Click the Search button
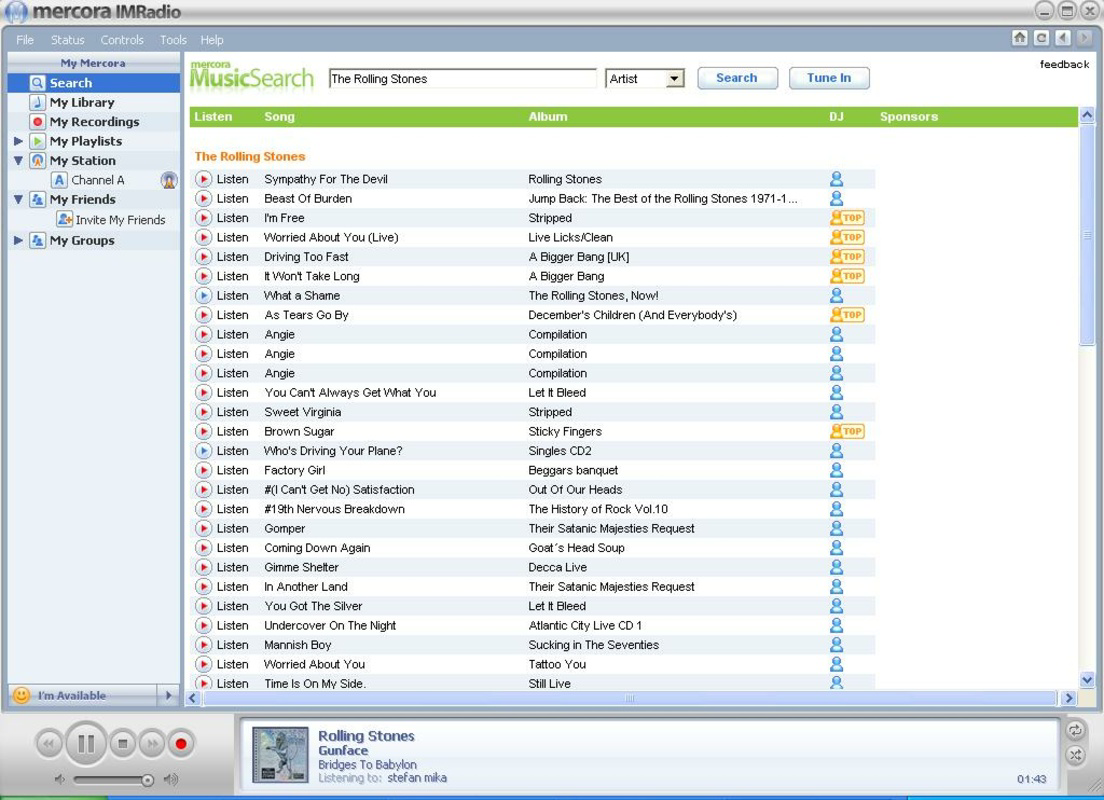This screenshot has width=1104, height=800. pyautogui.click(x=737, y=78)
